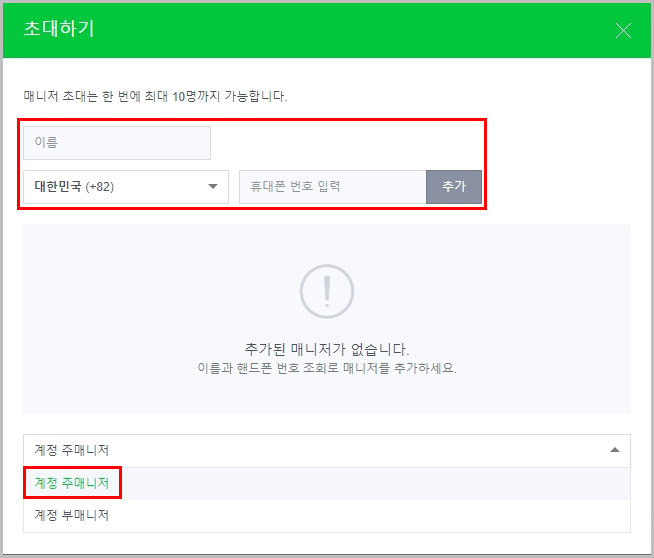Click the 초대하기 dialog title
Screen dimensions: 654x558
tap(59, 29)
